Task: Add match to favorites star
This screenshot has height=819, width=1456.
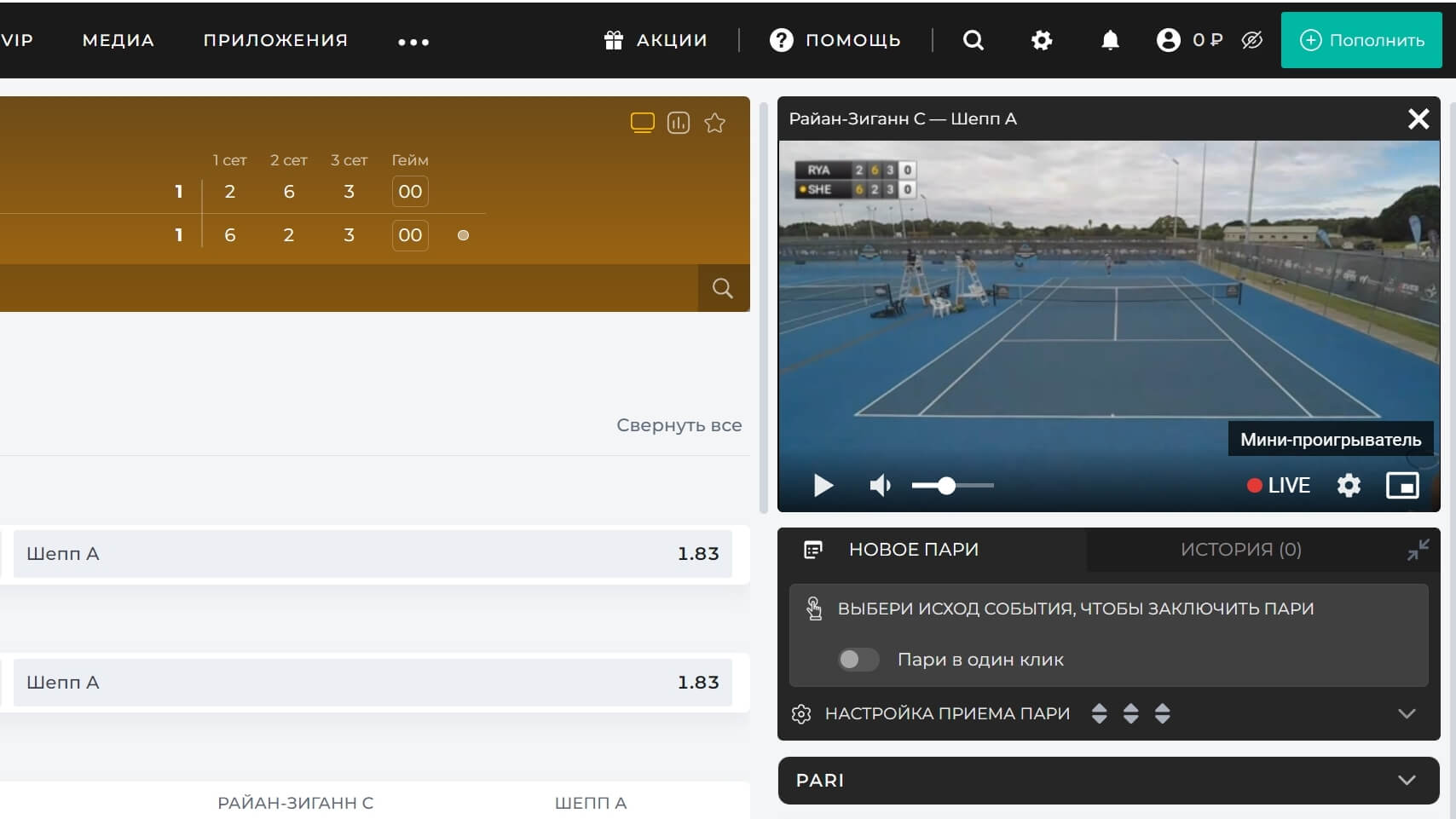Action: pos(715,123)
